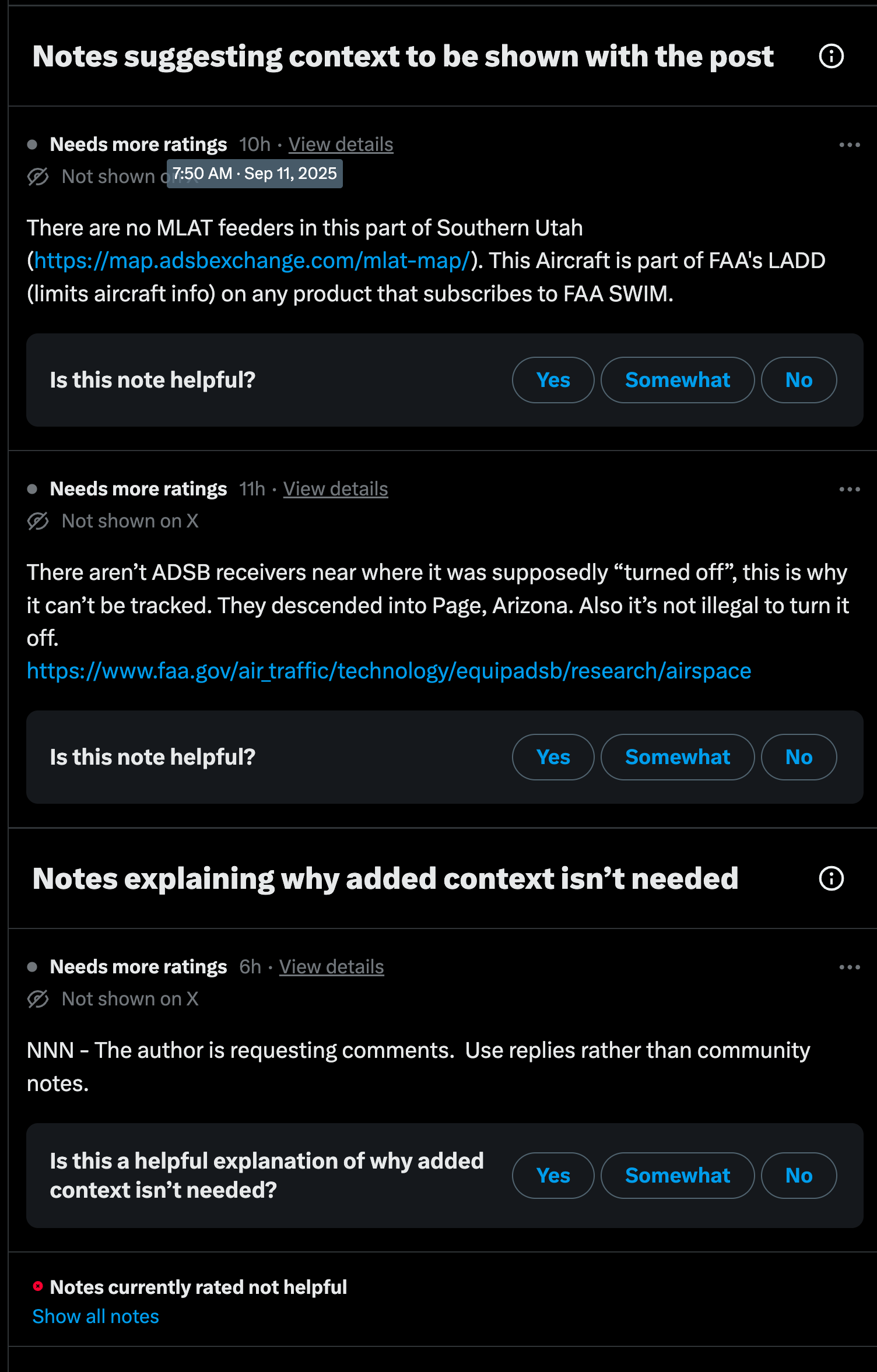The height and width of the screenshot is (1372, 877).
Task: Rate MLAT feeders note as Yes
Action: (x=553, y=380)
